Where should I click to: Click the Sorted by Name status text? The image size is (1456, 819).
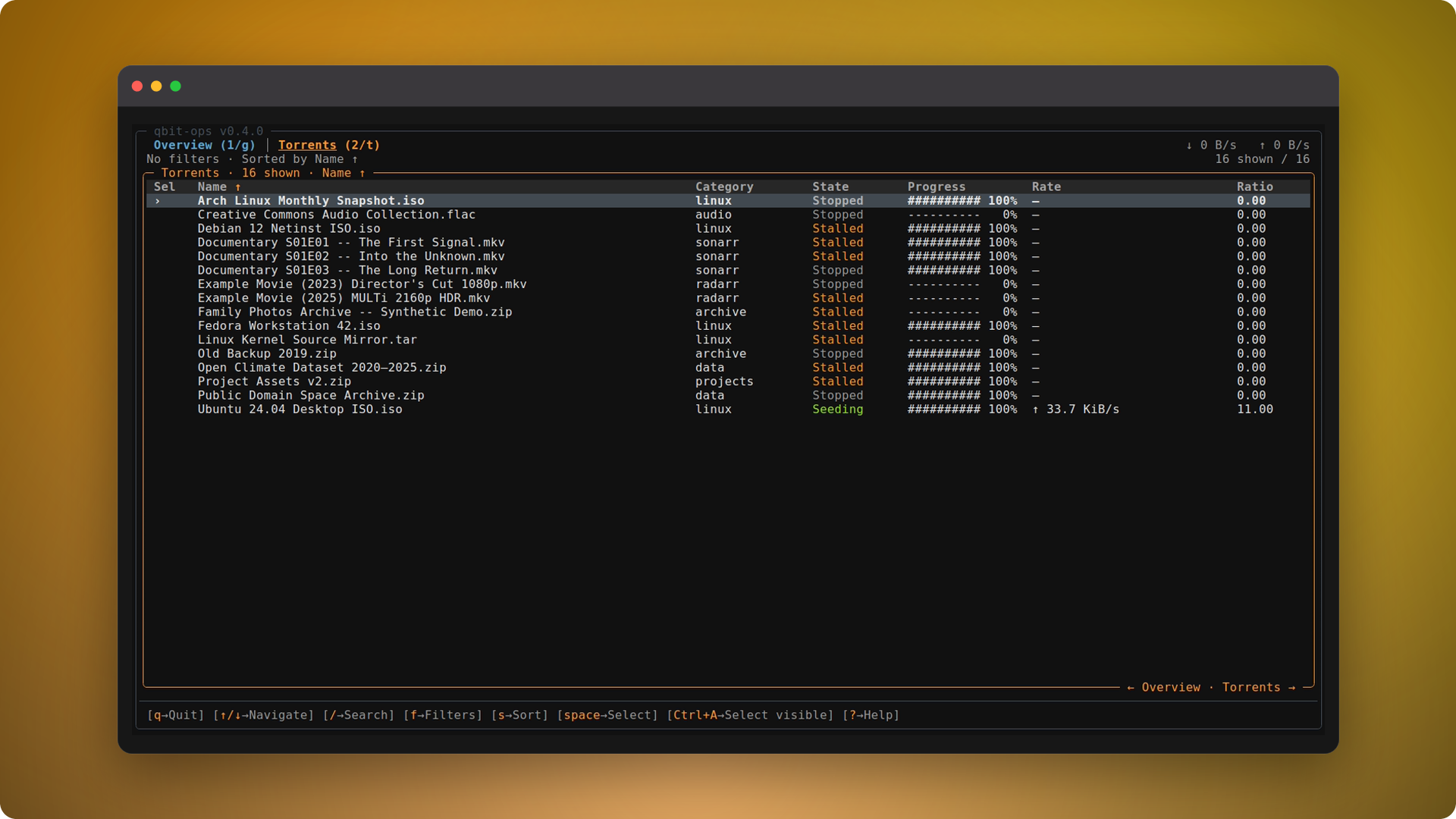[x=300, y=159]
